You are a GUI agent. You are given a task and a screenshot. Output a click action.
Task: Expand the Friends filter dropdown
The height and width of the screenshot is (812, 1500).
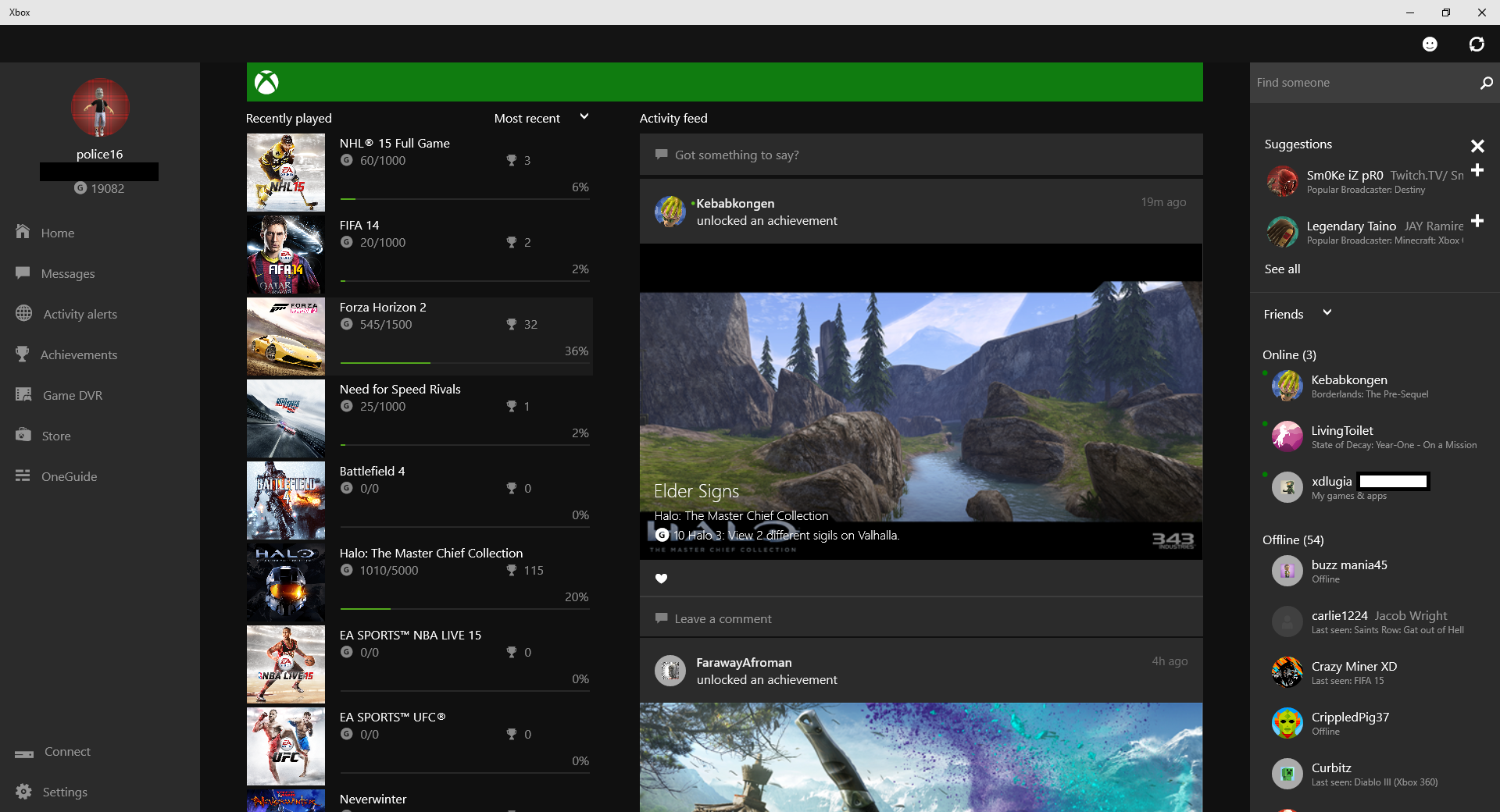(1298, 314)
